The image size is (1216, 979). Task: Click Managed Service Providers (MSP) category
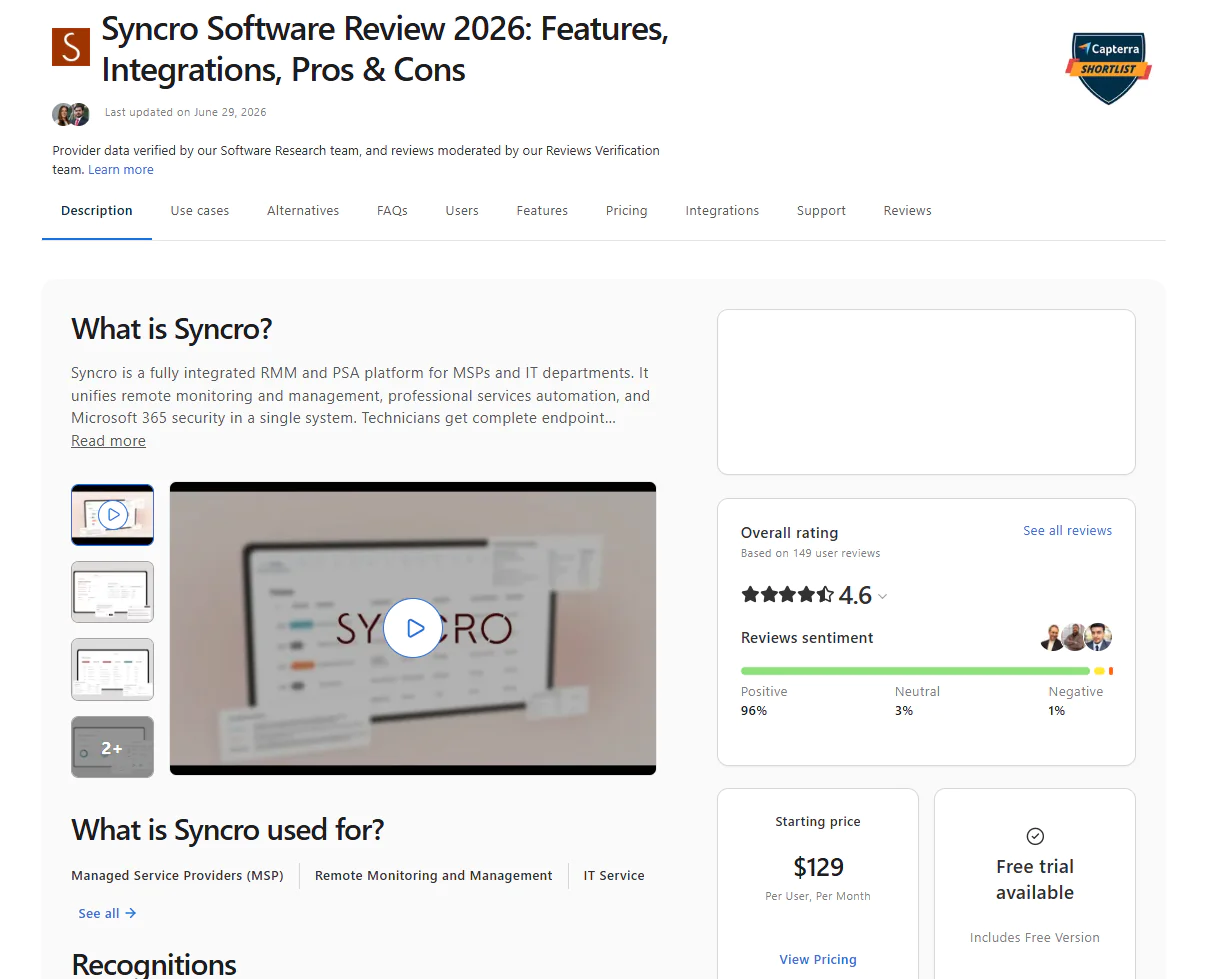coord(177,876)
